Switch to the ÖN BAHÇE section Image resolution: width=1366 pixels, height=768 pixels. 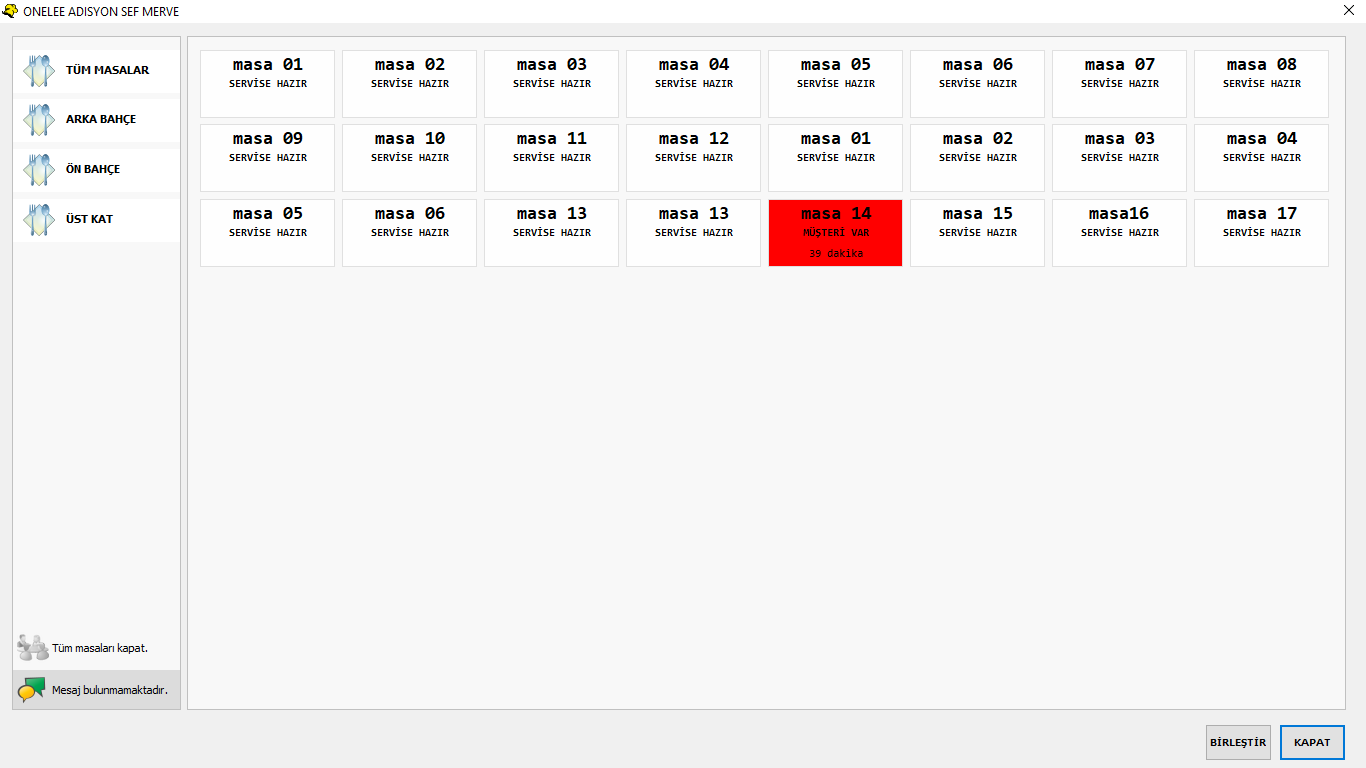coord(96,169)
